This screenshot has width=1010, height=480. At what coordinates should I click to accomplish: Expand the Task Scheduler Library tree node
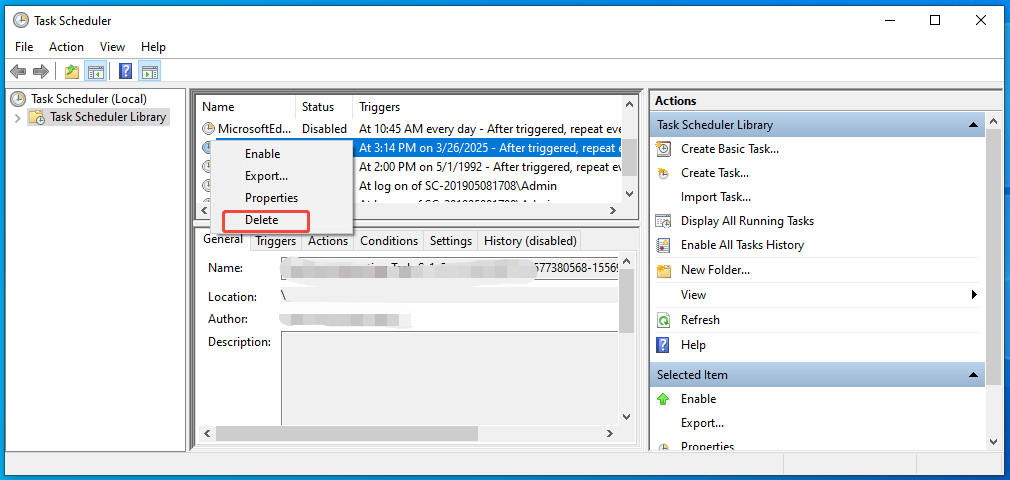17,118
